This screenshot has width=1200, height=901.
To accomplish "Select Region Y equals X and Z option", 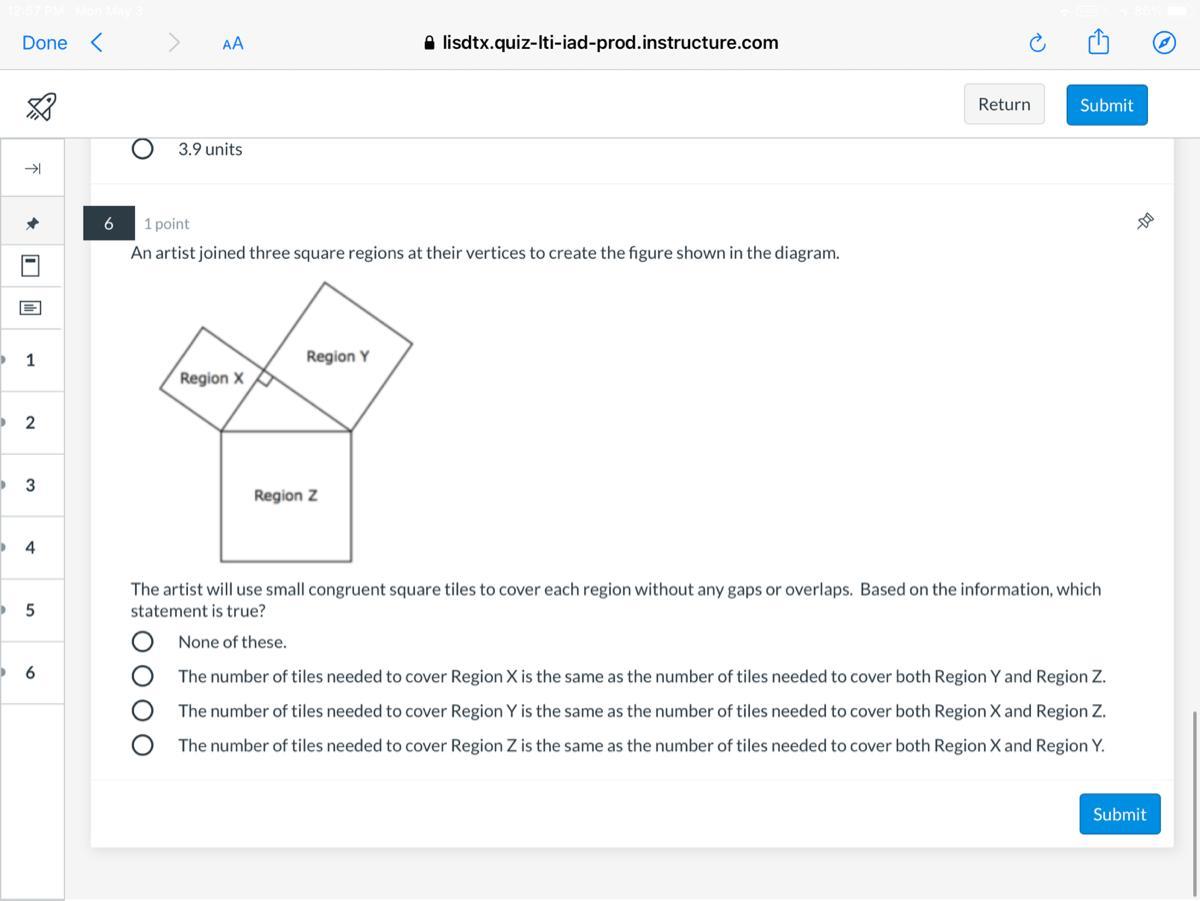I will click(x=143, y=711).
